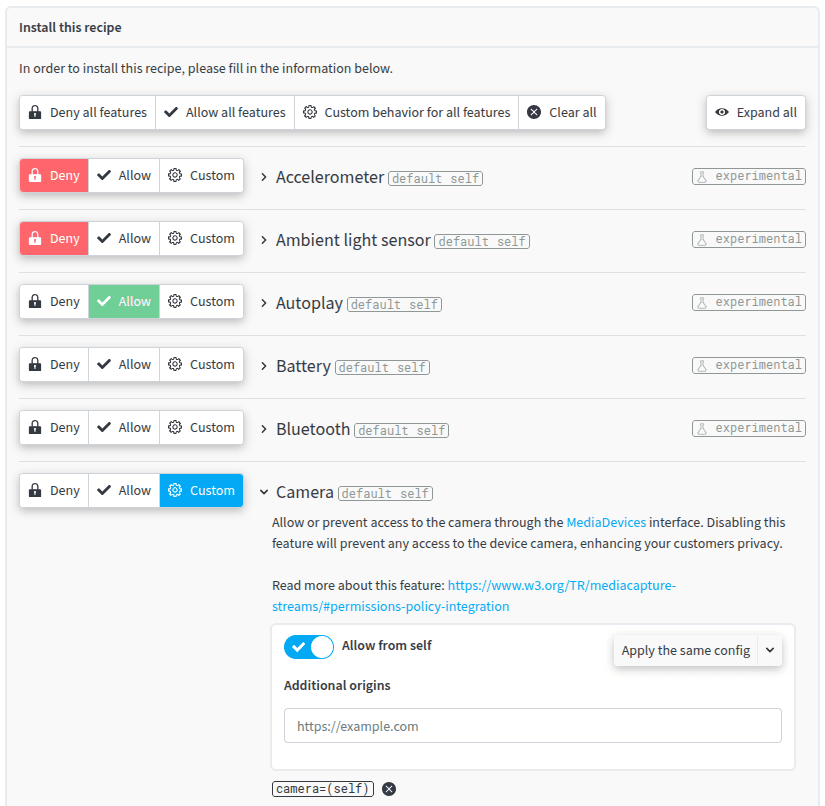Allow the Bluetooth feature

coord(124,427)
